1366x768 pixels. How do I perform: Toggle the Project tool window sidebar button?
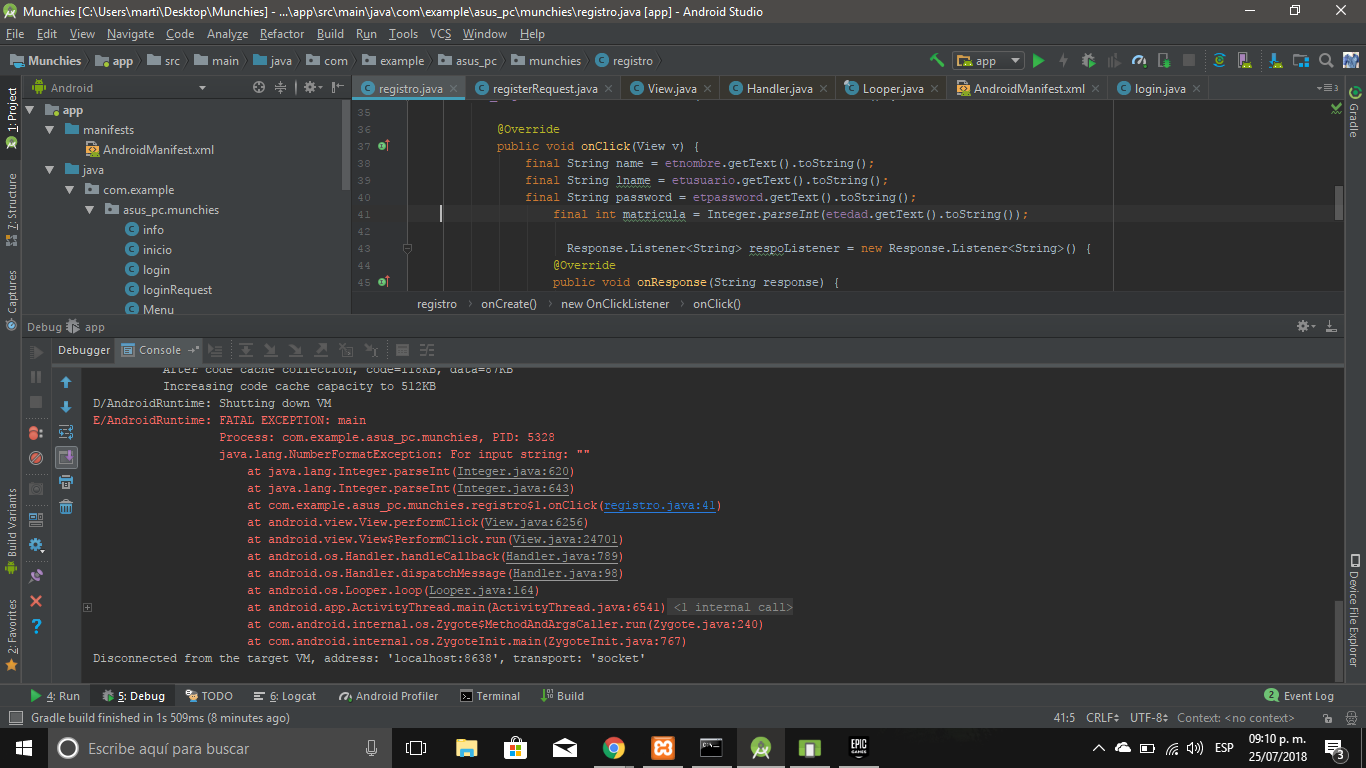point(12,118)
